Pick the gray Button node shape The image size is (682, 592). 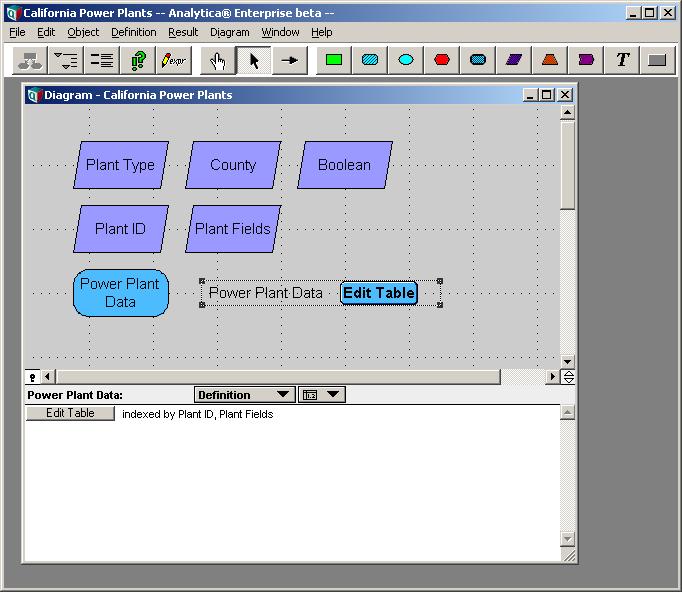point(657,60)
